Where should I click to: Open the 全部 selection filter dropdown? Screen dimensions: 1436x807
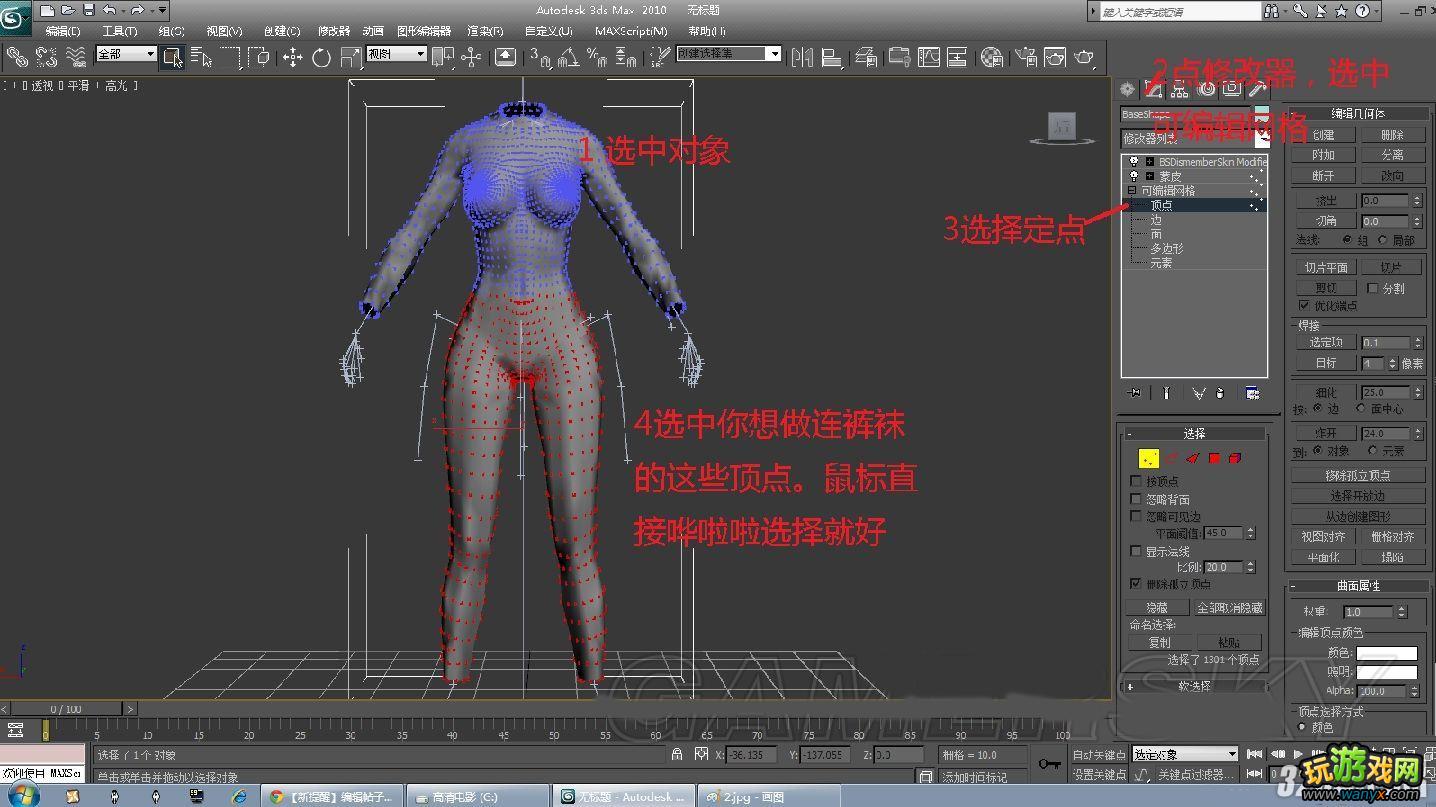pyautogui.click(x=127, y=54)
